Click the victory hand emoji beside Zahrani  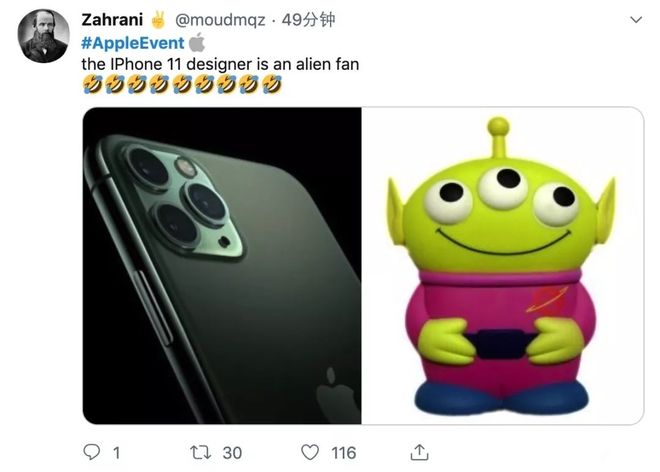point(158,20)
